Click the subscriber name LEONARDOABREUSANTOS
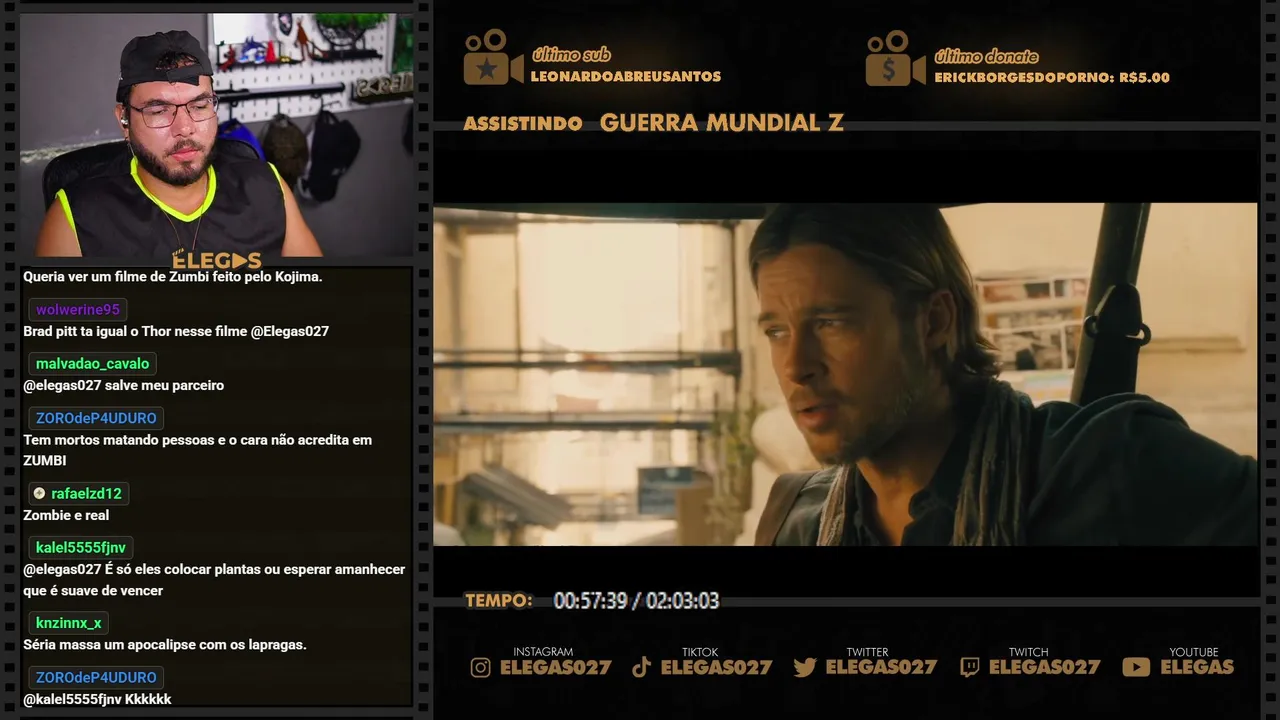The width and height of the screenshot is (1280, 720). (x=626, y=76)
